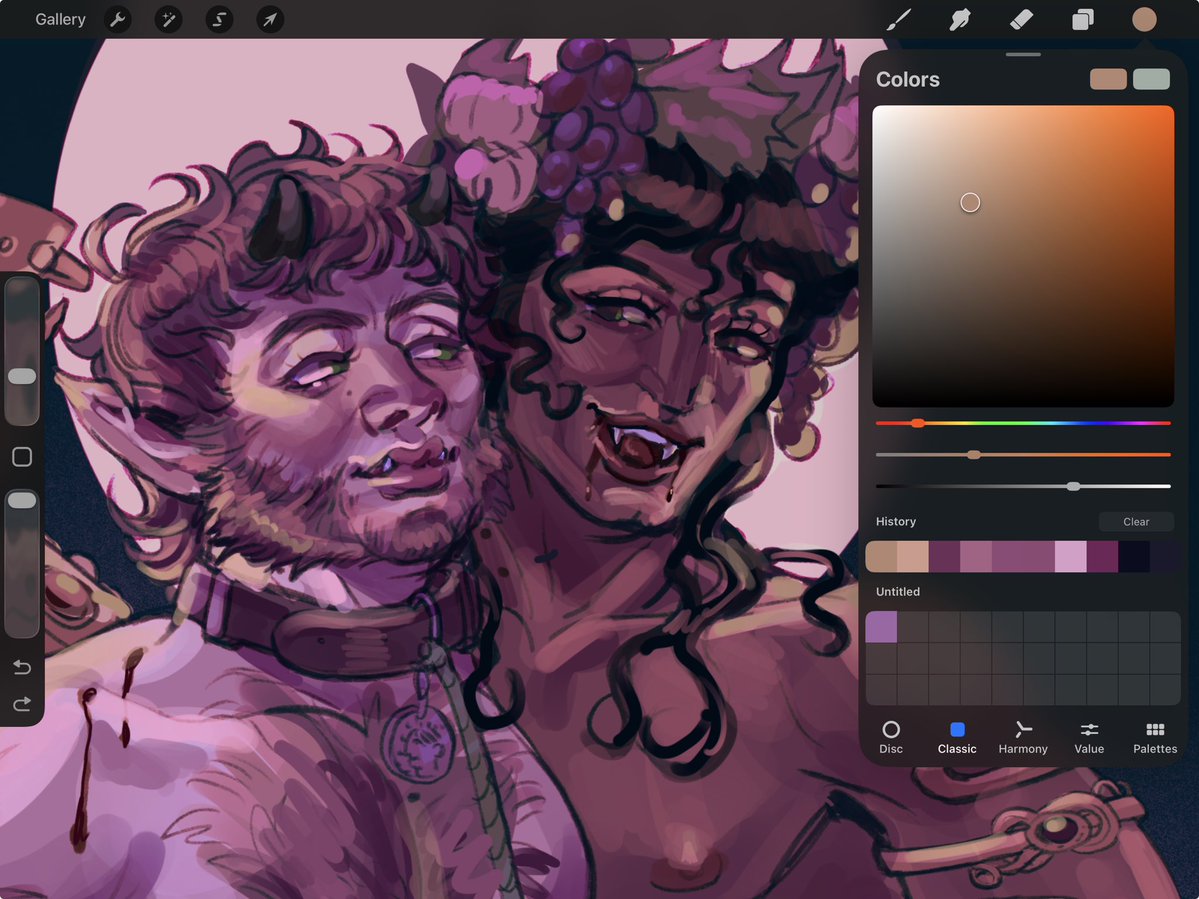Tap the Redo arrow in sidebar
1199x899 pixels.
pyautogui.click(x=22, y=703)
